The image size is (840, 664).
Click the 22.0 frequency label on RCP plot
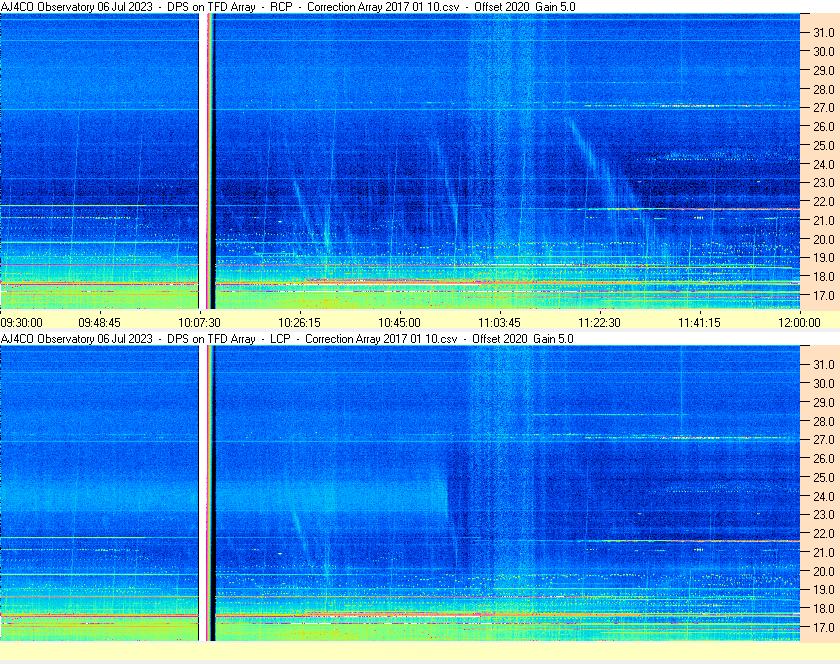coord(824,202)
